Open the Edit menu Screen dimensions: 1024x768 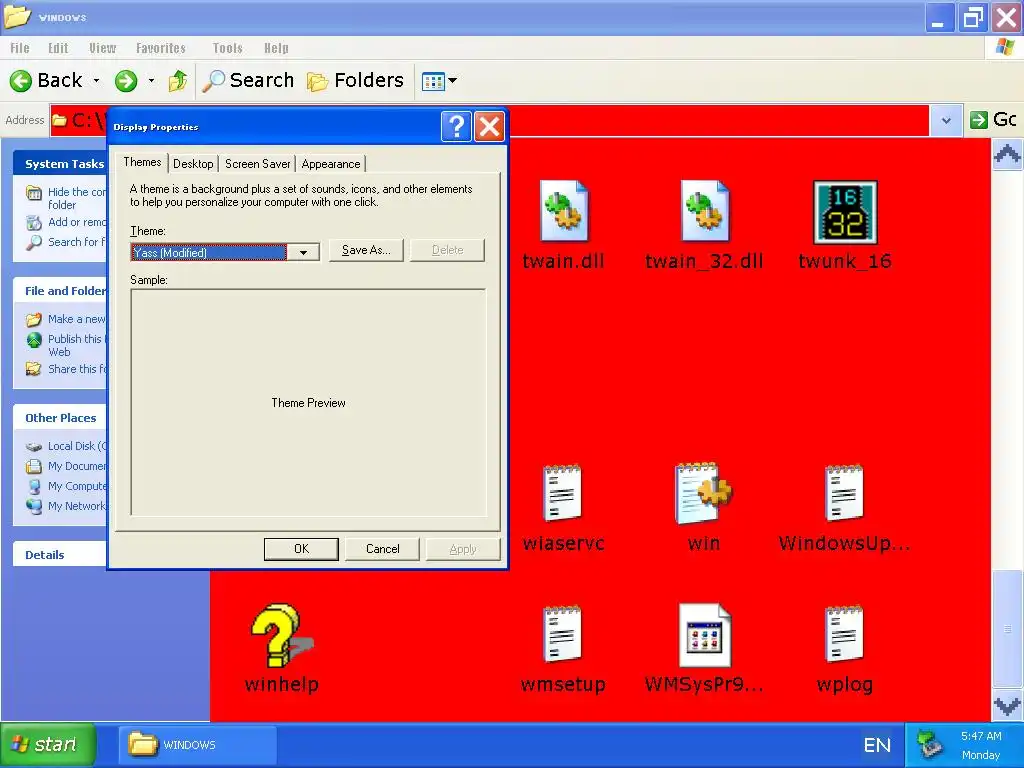point(58,48)
